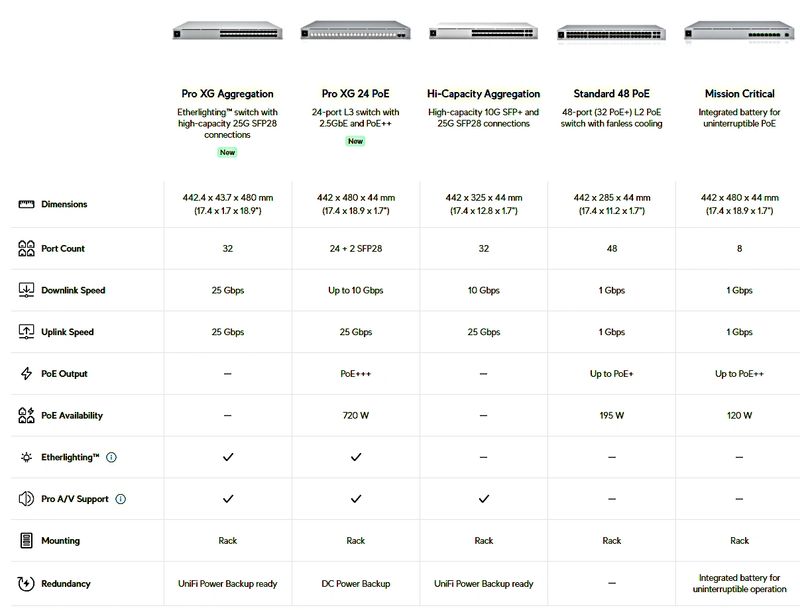Click the PoE Output lightning bolt icon

(26, 373)
